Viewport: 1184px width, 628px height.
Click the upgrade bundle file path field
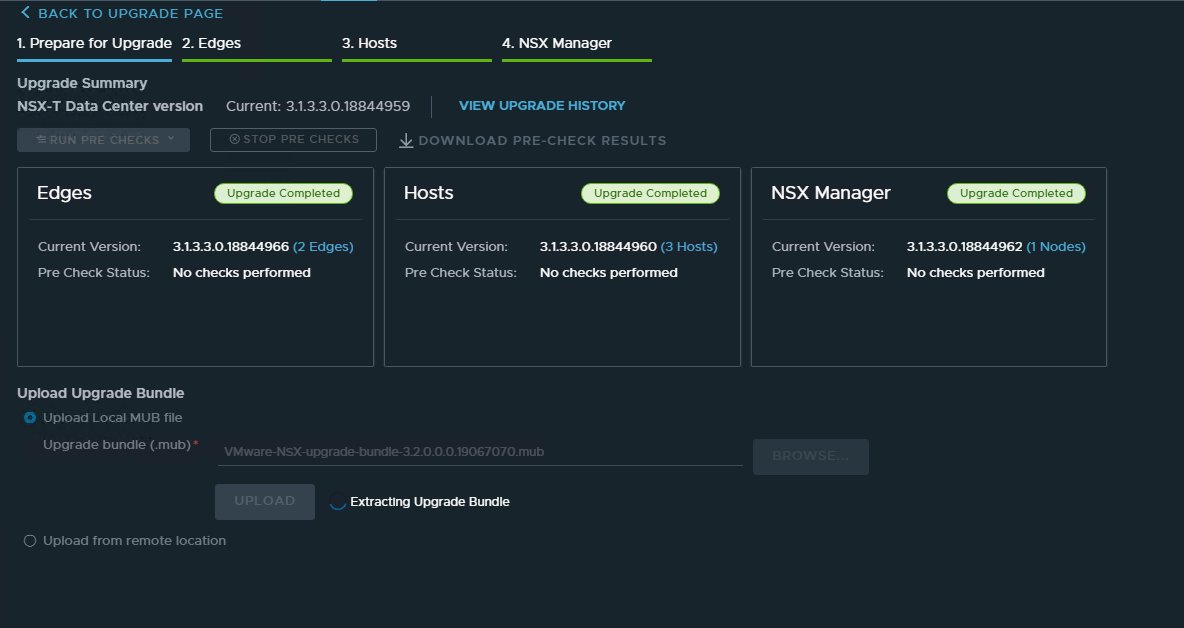pos(480,452)
